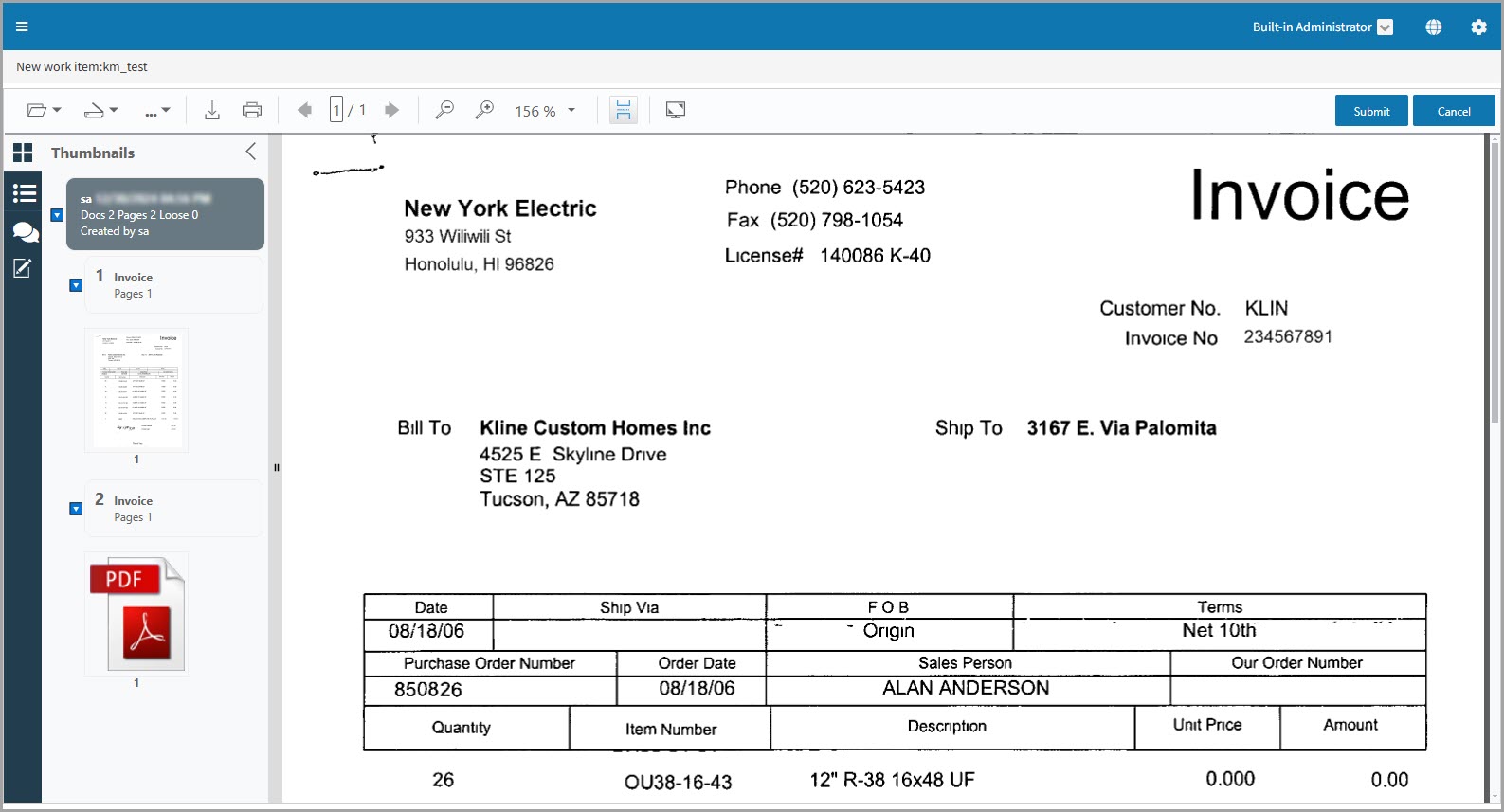Select the PDF thumbnail of document 2
1504x812 pixels.
pyautogui.click(x=136, y=614)
